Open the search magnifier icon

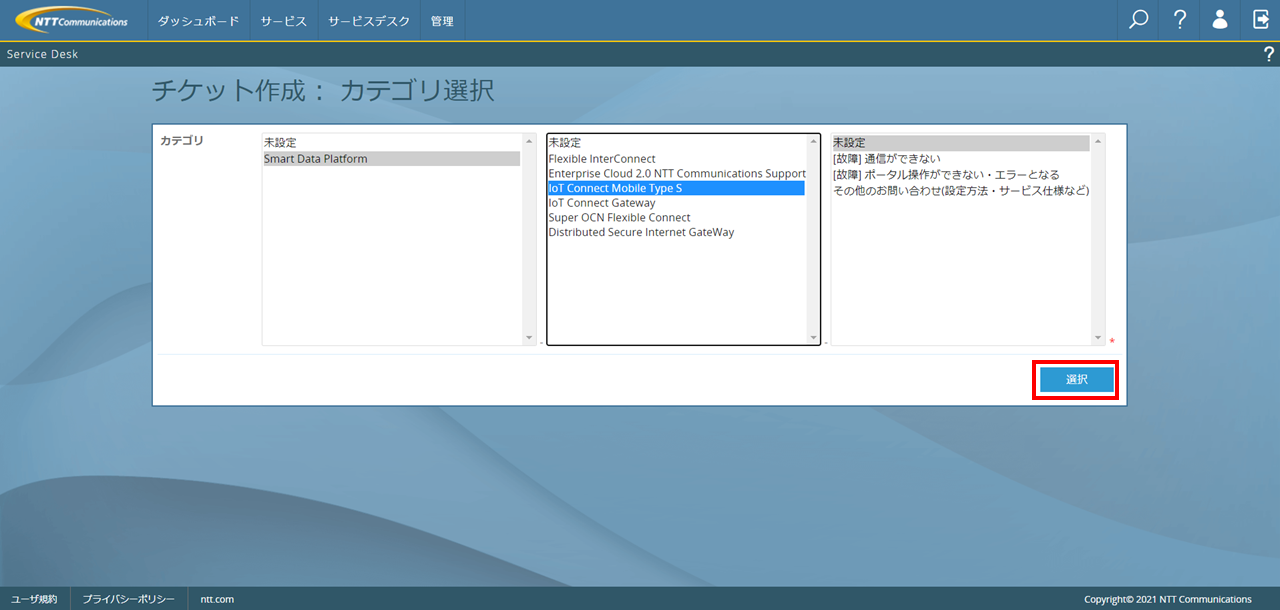click(1138, 20)
